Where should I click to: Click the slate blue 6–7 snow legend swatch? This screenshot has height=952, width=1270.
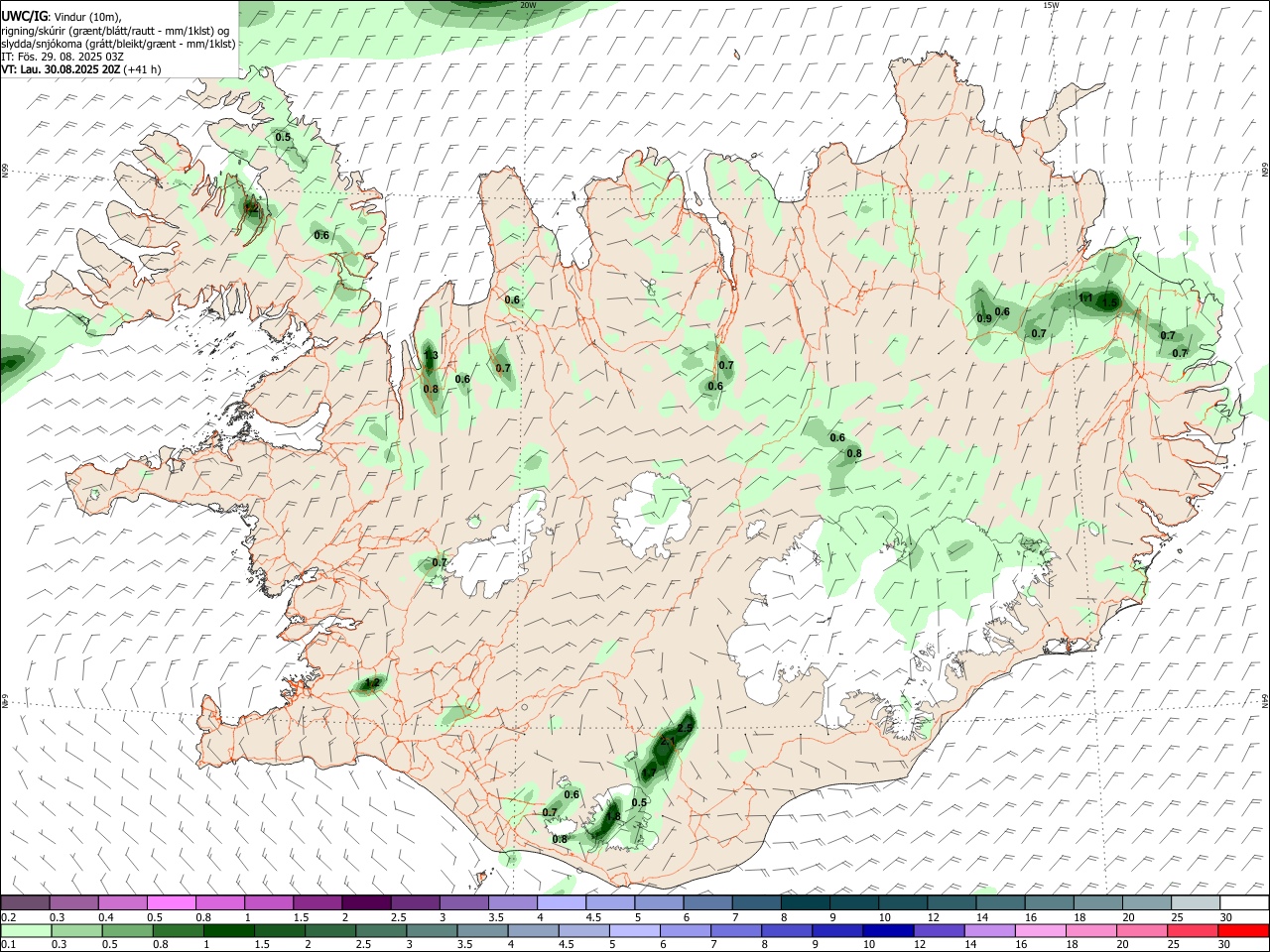(706, 902)
